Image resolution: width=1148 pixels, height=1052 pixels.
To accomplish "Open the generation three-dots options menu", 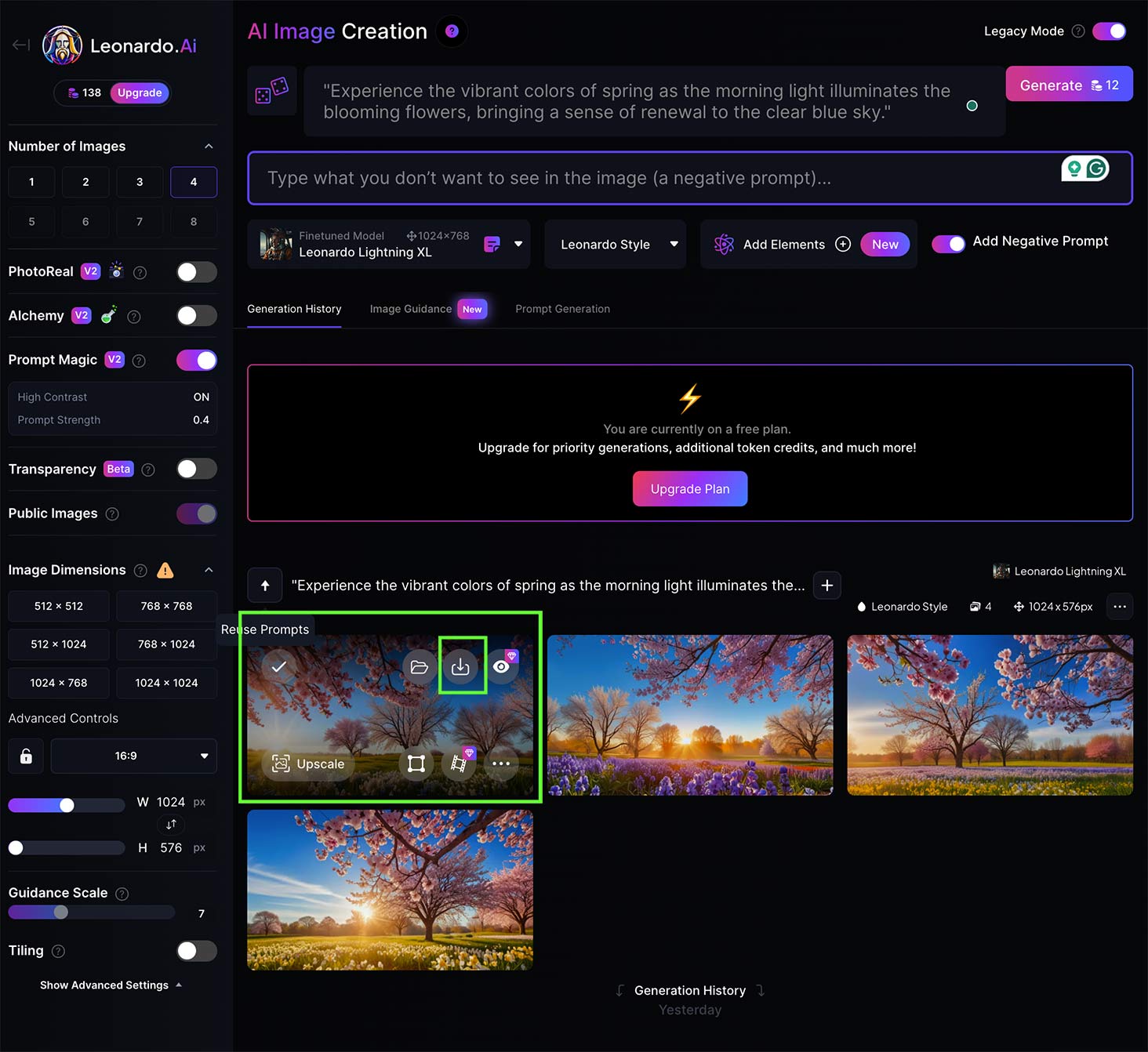I will [1120, 607].
